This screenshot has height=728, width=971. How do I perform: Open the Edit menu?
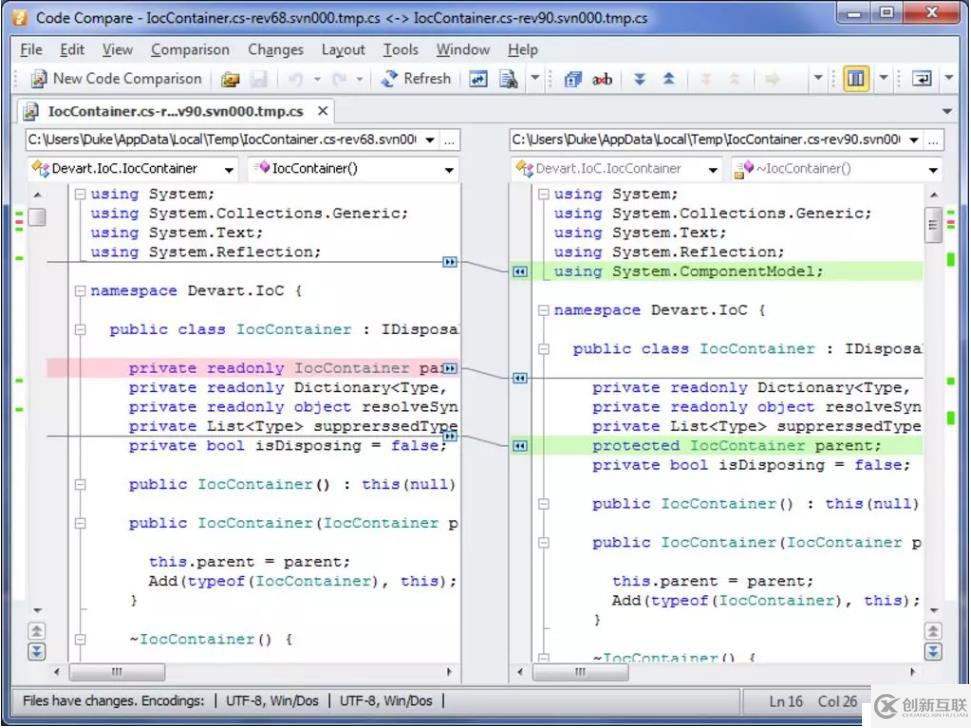click(72, 50)
